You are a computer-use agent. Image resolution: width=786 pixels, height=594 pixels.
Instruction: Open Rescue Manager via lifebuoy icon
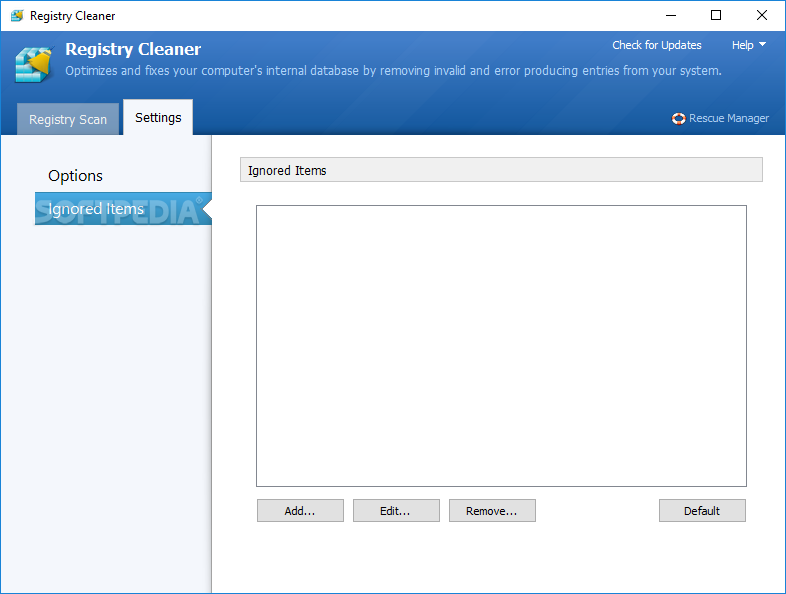[x=678, y=118]
